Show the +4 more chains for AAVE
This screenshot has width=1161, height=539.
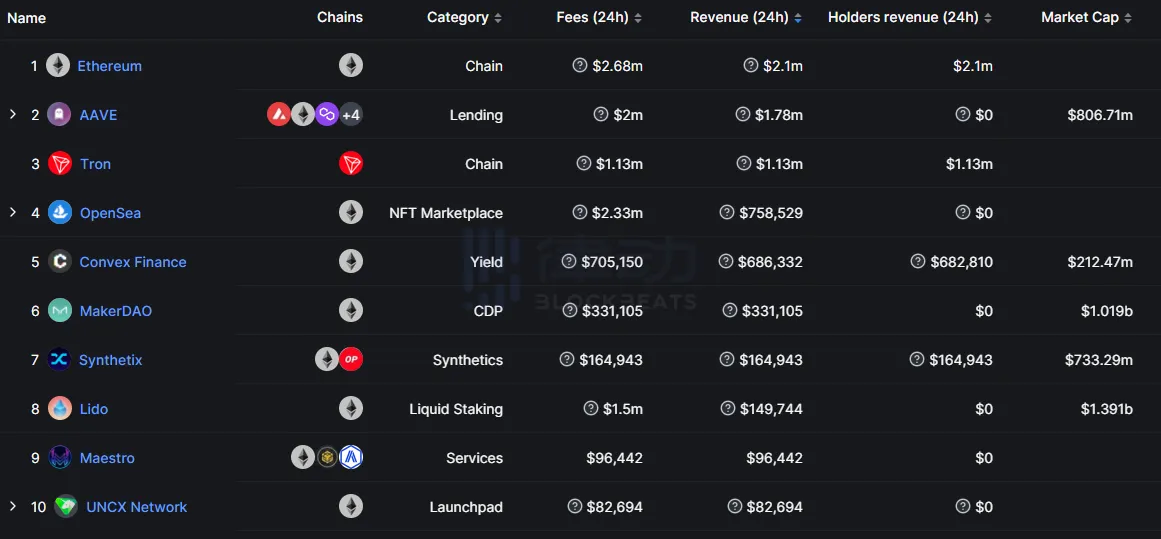point(351,115)
